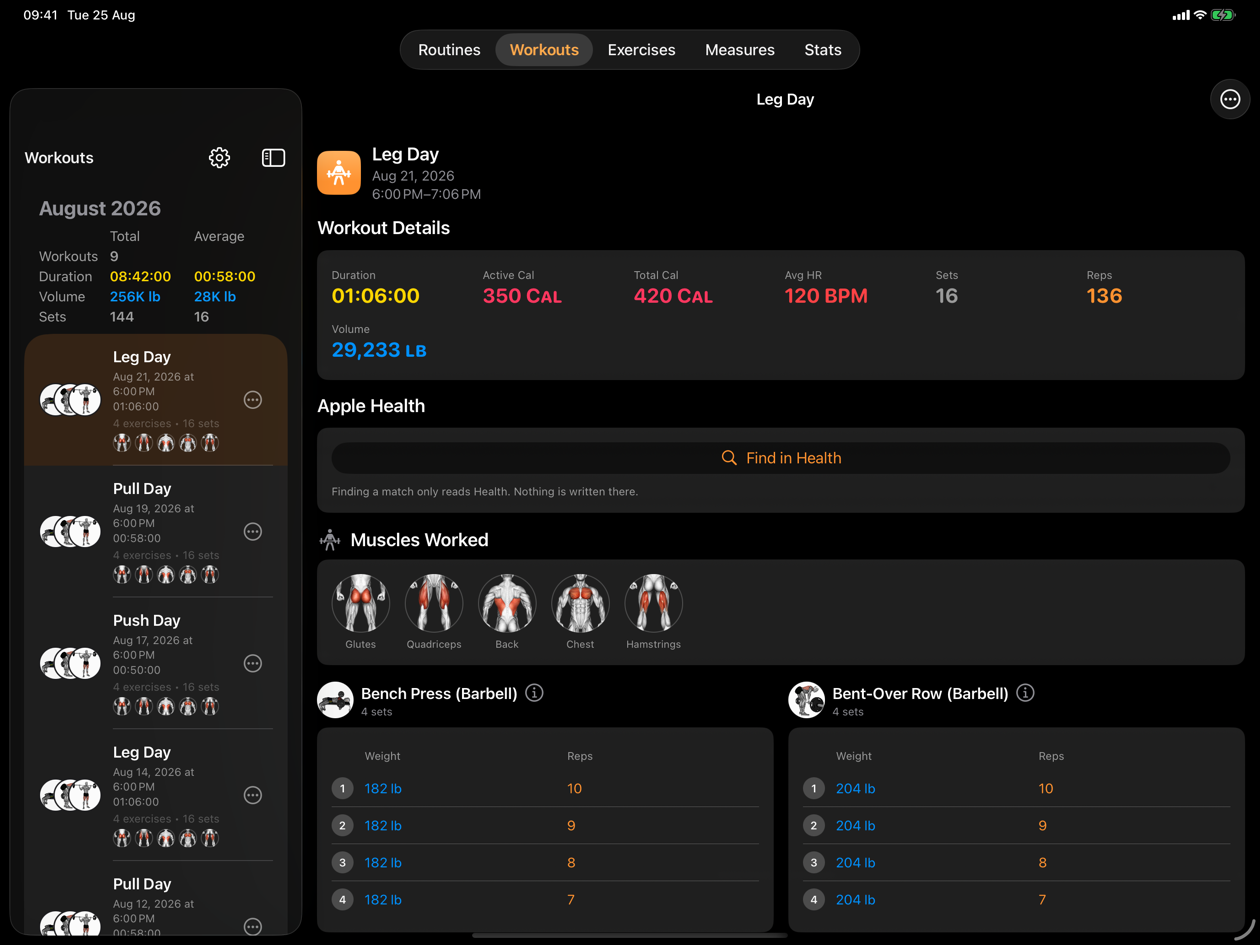Click Bent-Over Row set 1 weight 204 lb
This screenshot has height=945, width=1260.
point(855,789)
